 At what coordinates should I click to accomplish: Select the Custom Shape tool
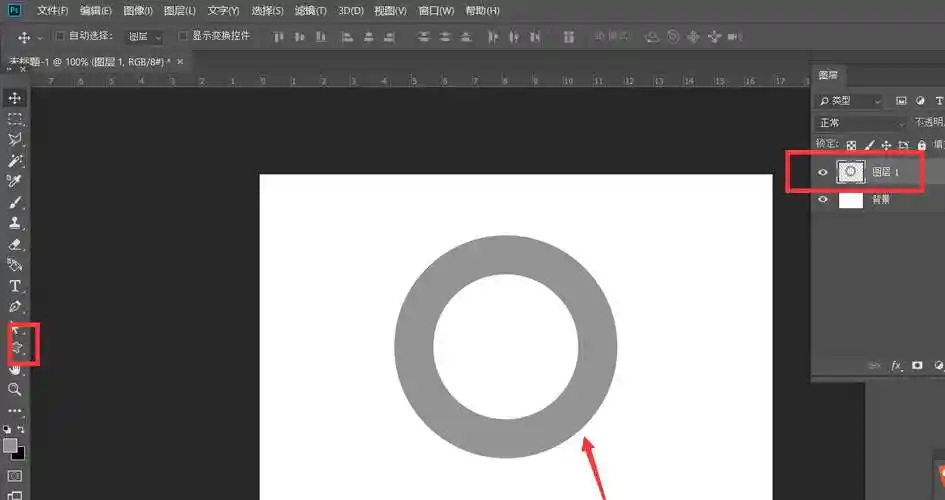pyautogui.click(x=17, y=347)
